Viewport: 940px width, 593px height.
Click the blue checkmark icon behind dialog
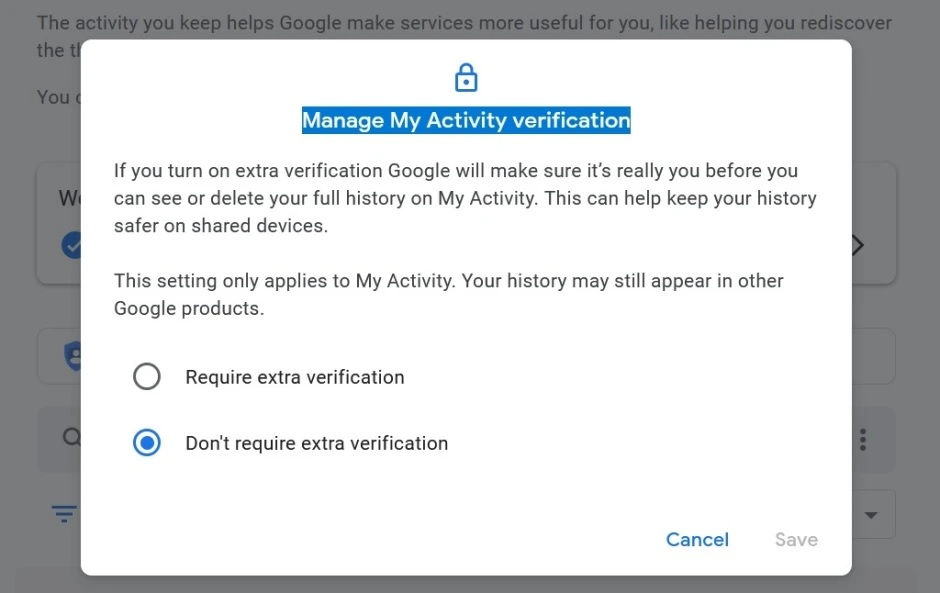coord(71,245)
